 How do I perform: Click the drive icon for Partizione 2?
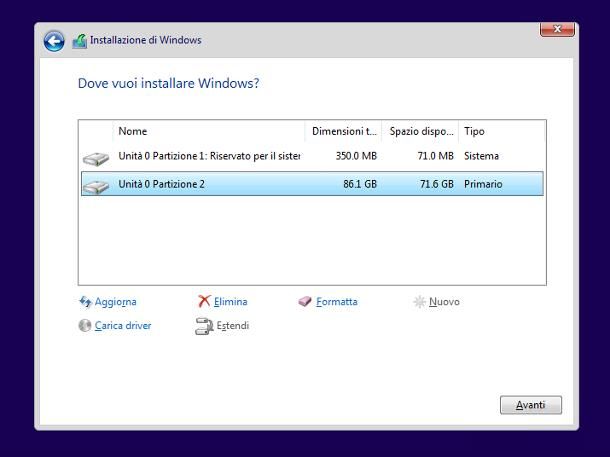tap(96, 187)
